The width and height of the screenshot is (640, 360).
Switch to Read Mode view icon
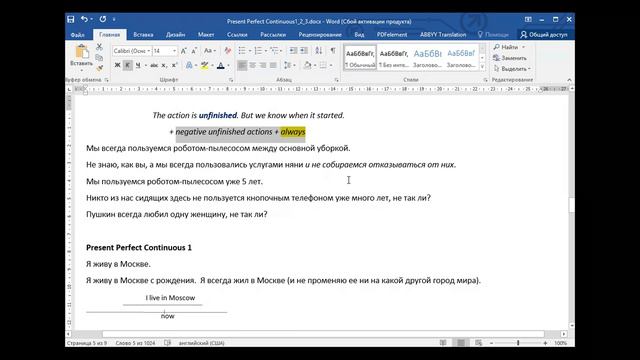[443, 343]
